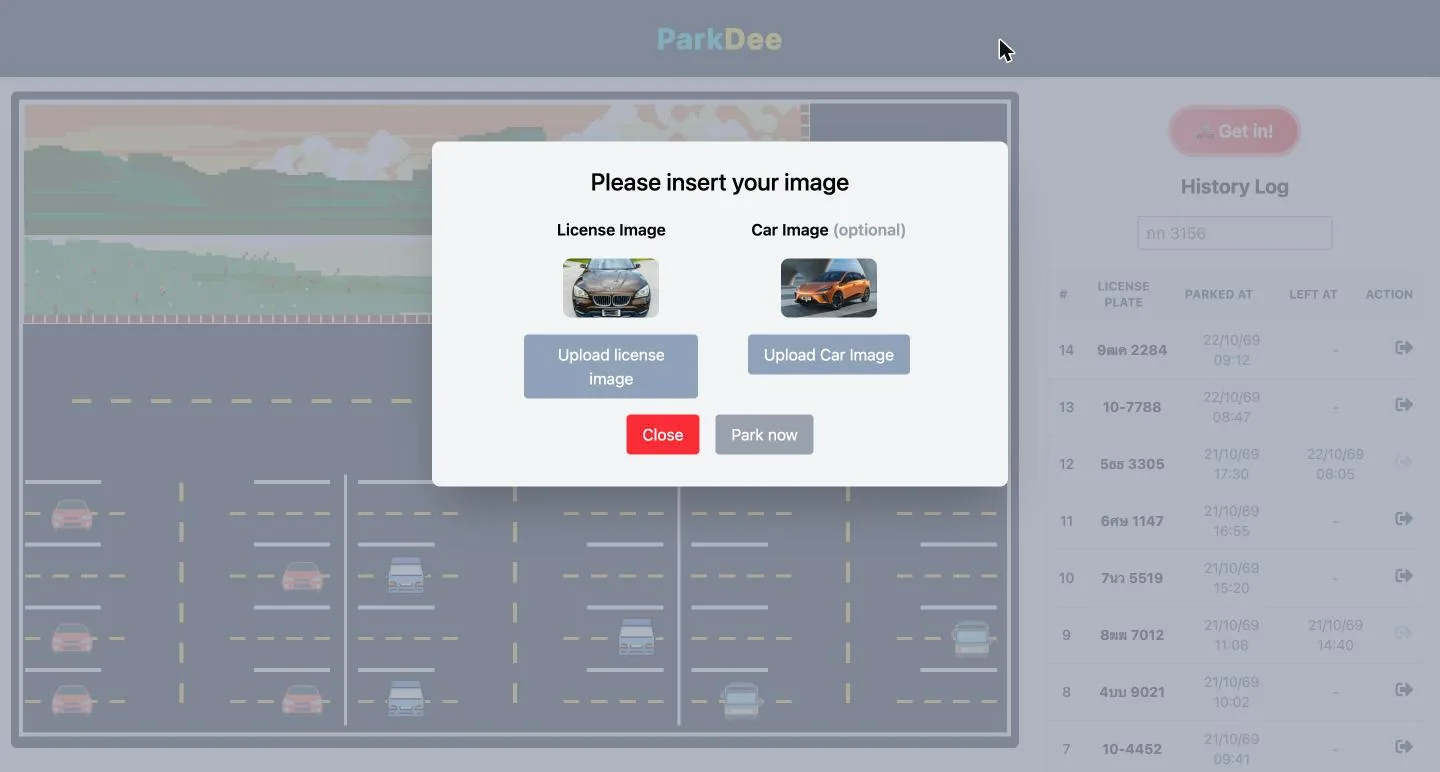Image resolution: width=1440 pixels, height=772 pixels.
Task: Click the Upload license image button
Action: pos(611,366)
